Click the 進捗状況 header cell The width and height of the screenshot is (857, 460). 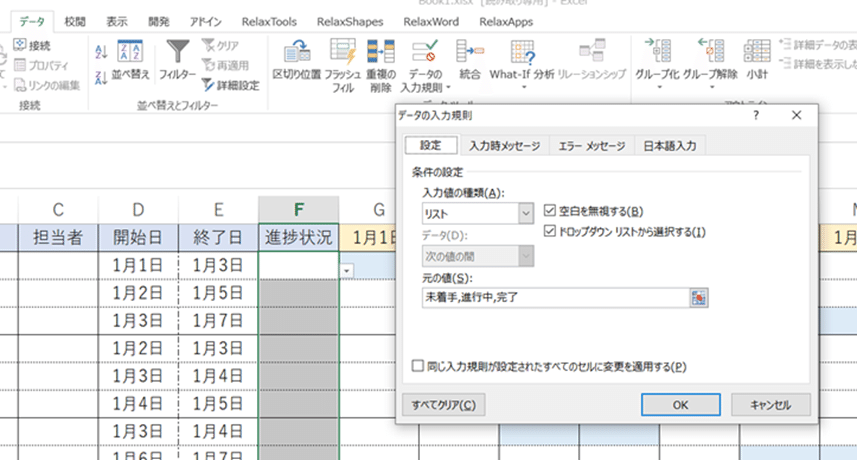(298, 238)
